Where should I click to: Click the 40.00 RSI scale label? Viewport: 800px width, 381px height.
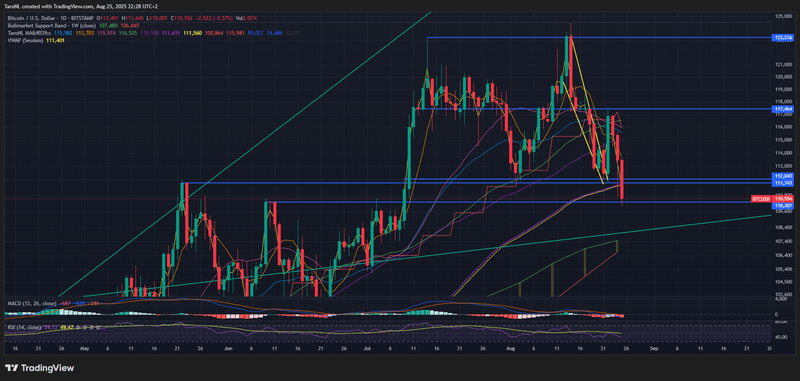click(x=781, y=337)
